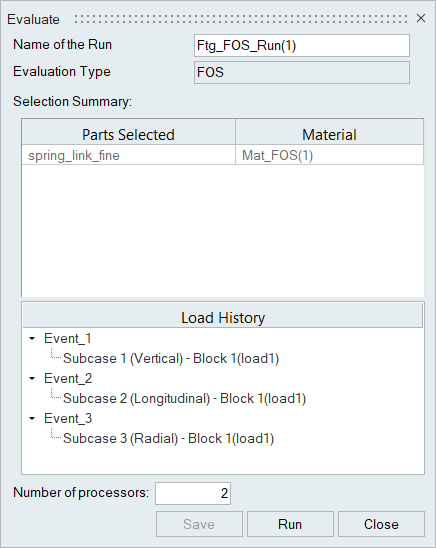Collapse the Event_1 tree node
Screen dimensions: 436x548
pyautogui.click(x=32, y=338)
